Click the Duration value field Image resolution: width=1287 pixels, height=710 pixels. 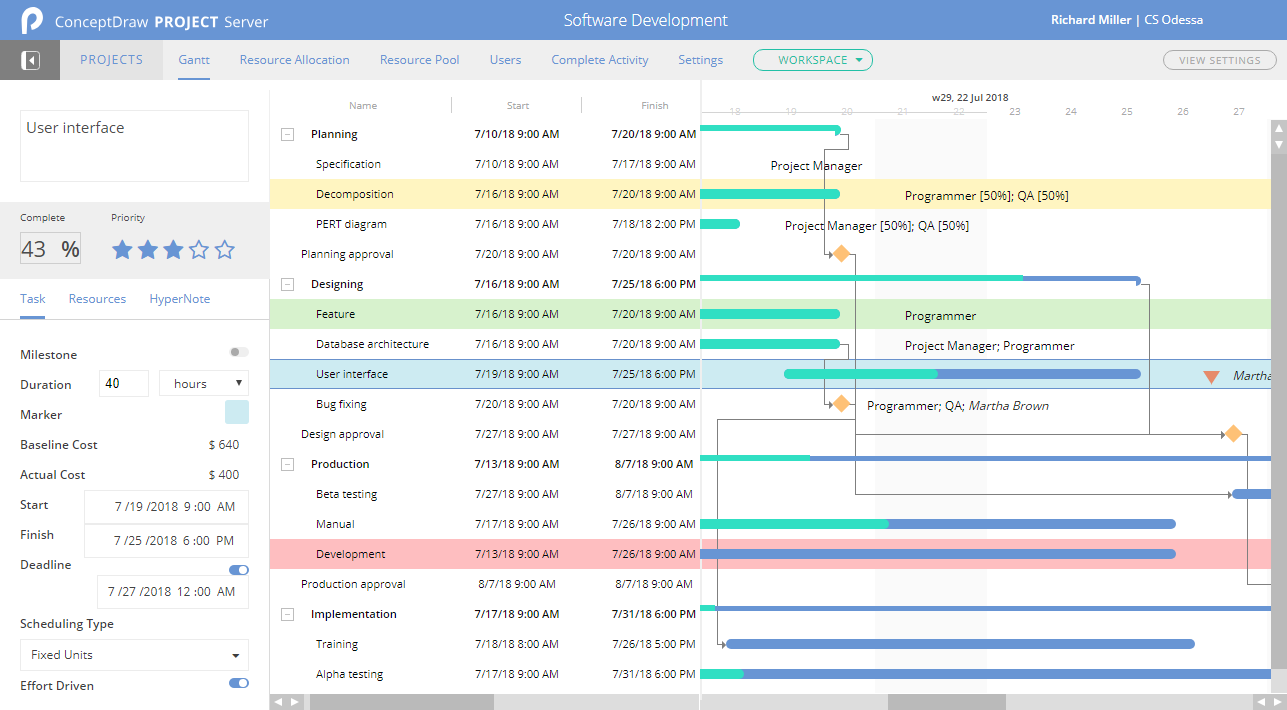[x=124, y=383]
